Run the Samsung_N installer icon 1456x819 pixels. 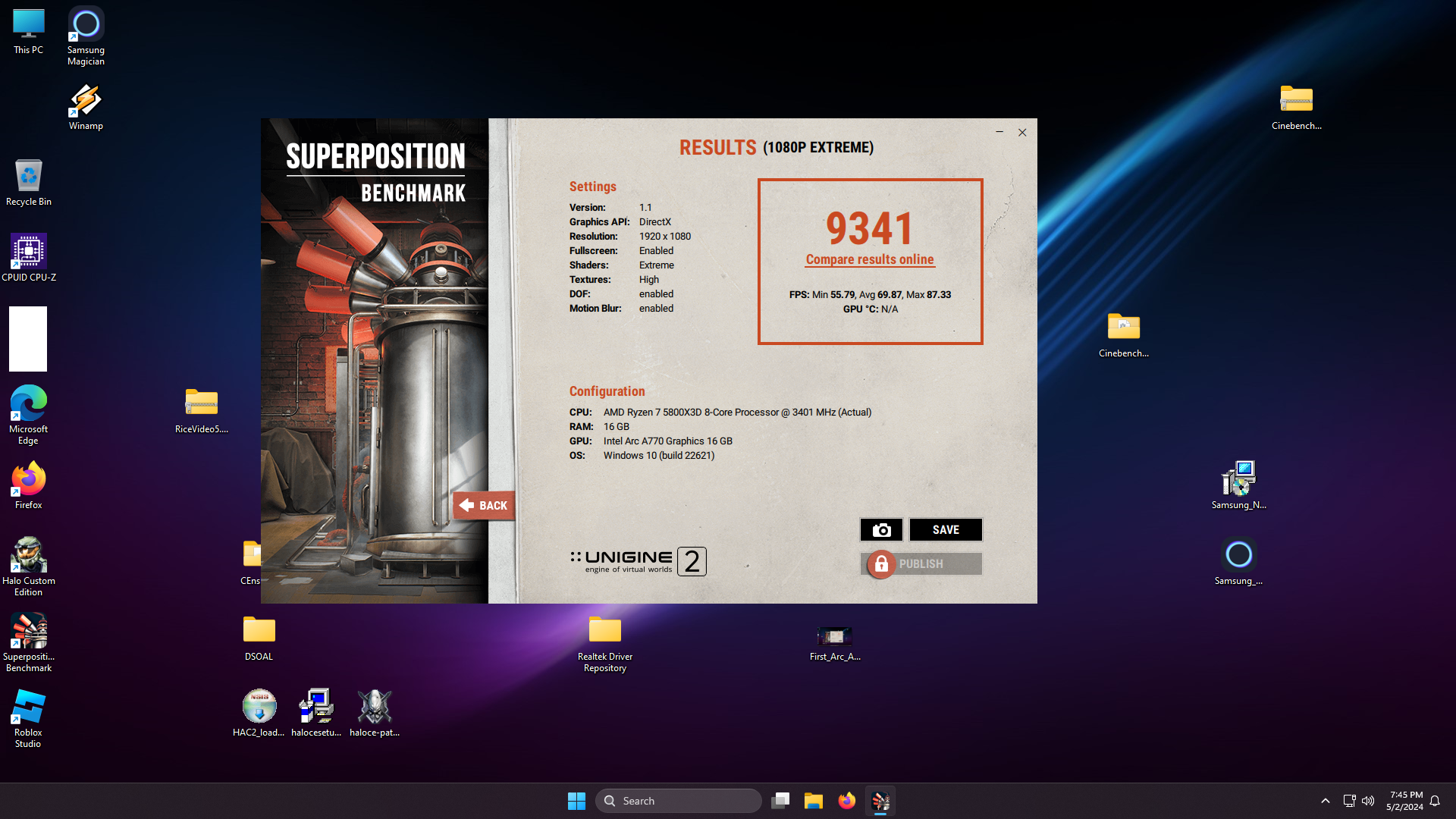1239,486
